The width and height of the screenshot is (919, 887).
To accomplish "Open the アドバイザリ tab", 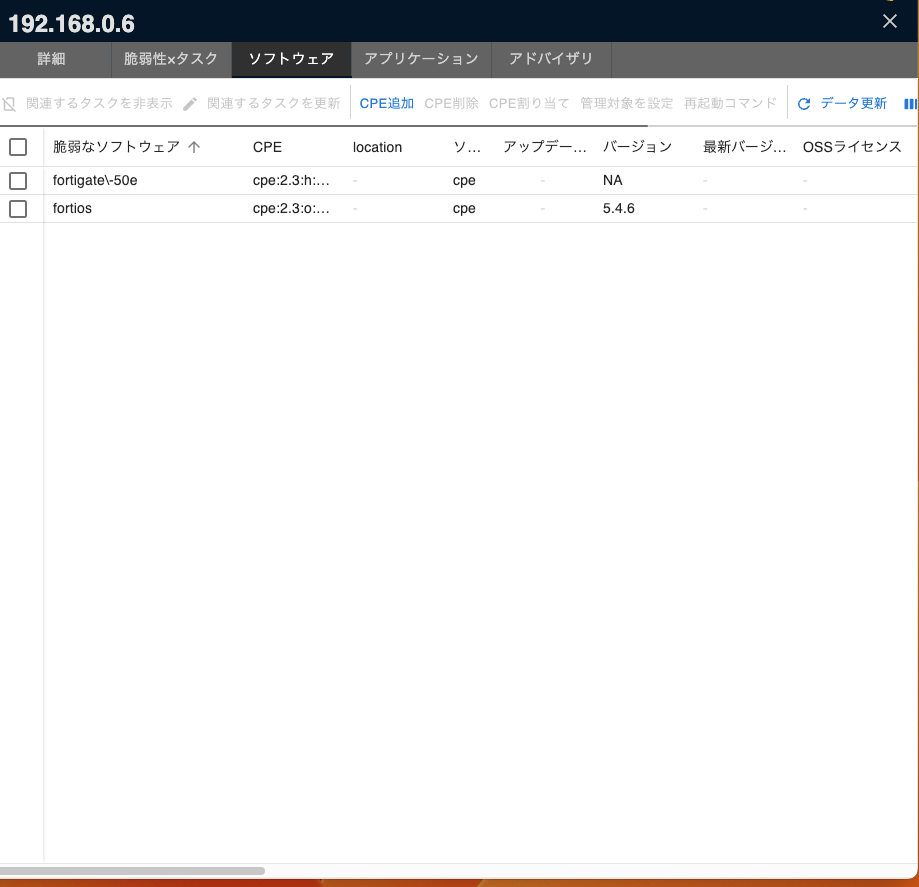I will pyautogui.click(x=551, y=59).
